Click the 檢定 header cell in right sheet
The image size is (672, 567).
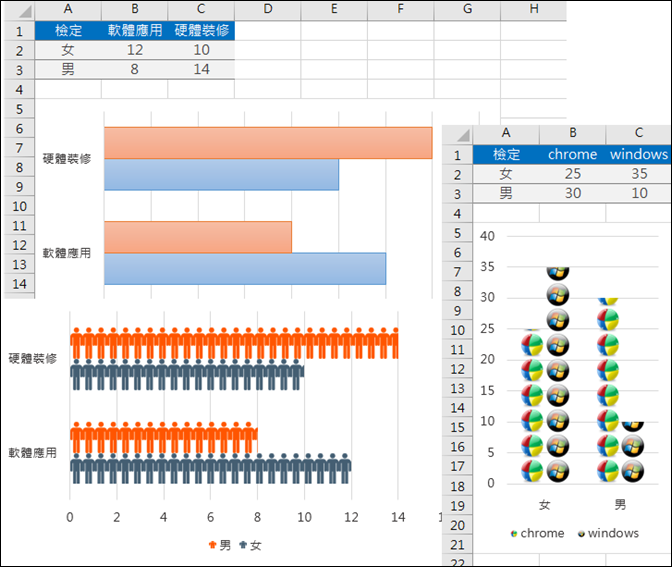click(506, 154)
